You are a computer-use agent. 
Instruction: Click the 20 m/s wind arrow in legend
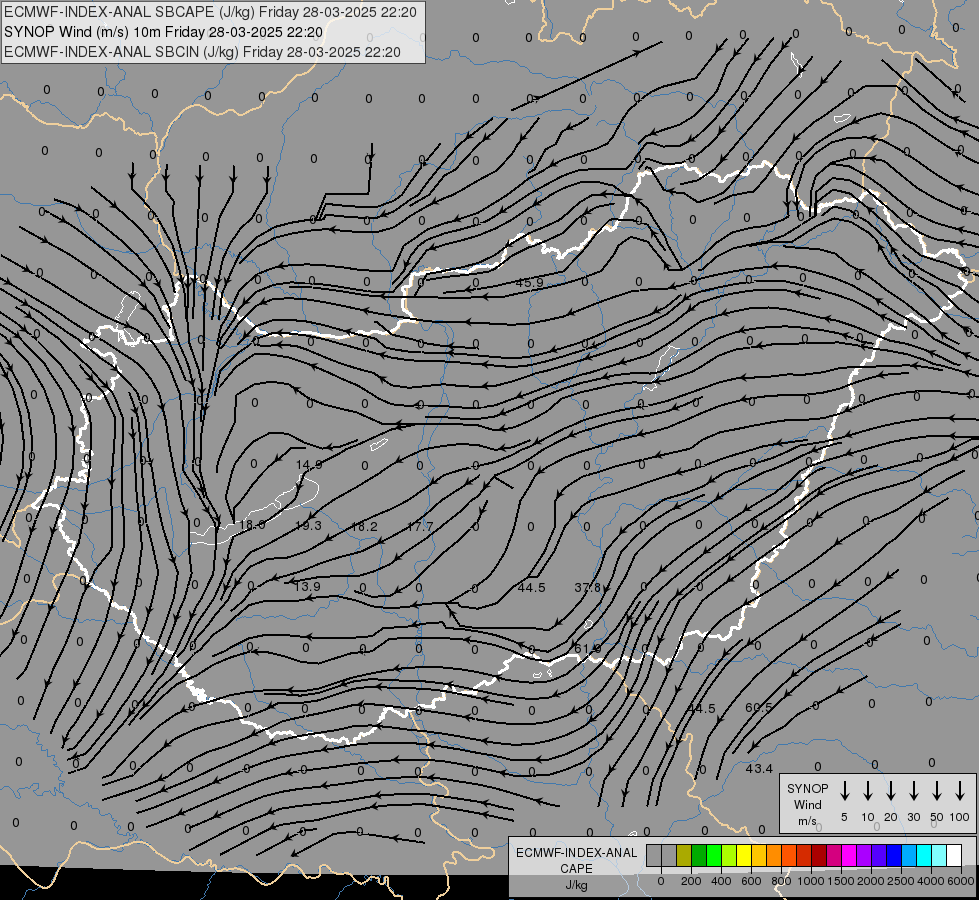(891, 791)
